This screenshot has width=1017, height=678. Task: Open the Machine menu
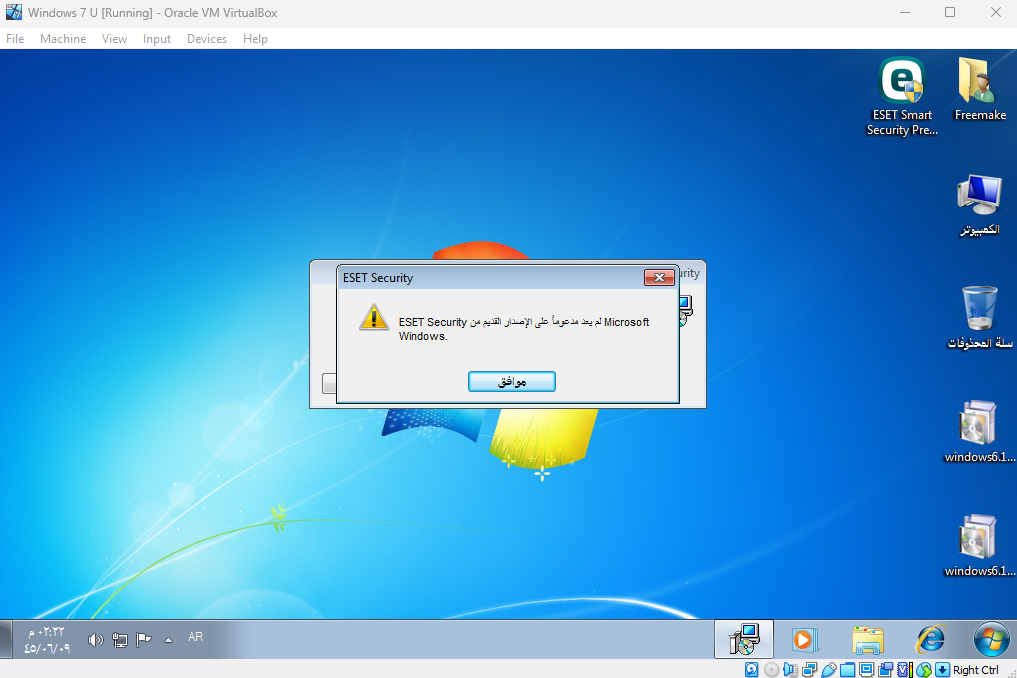(x=63, y=39)
